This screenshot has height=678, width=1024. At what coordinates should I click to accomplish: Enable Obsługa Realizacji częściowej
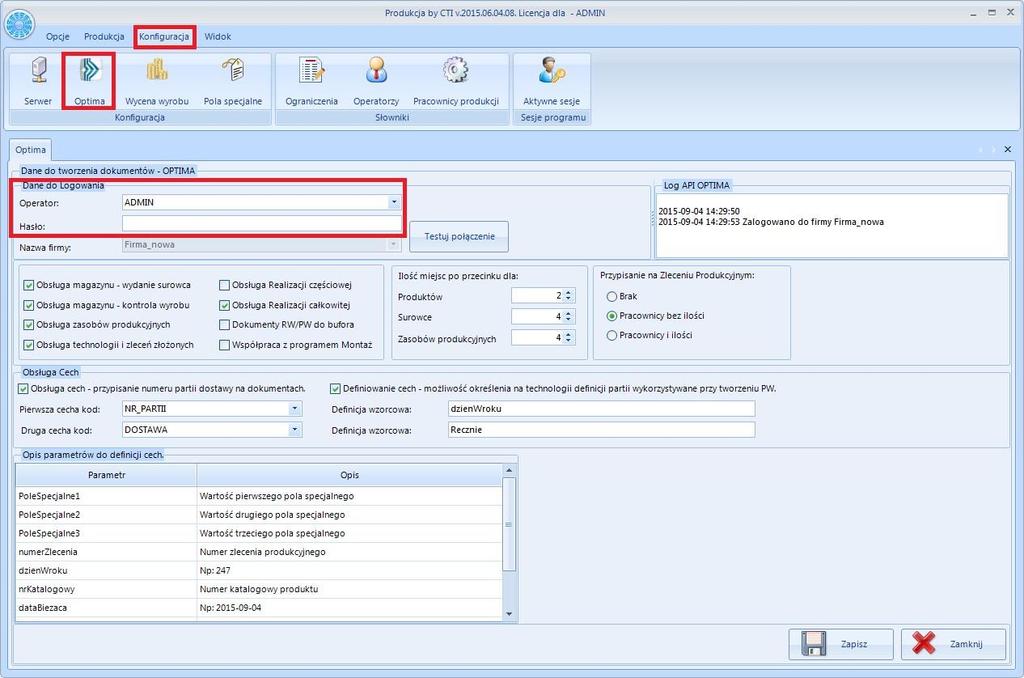225,285
